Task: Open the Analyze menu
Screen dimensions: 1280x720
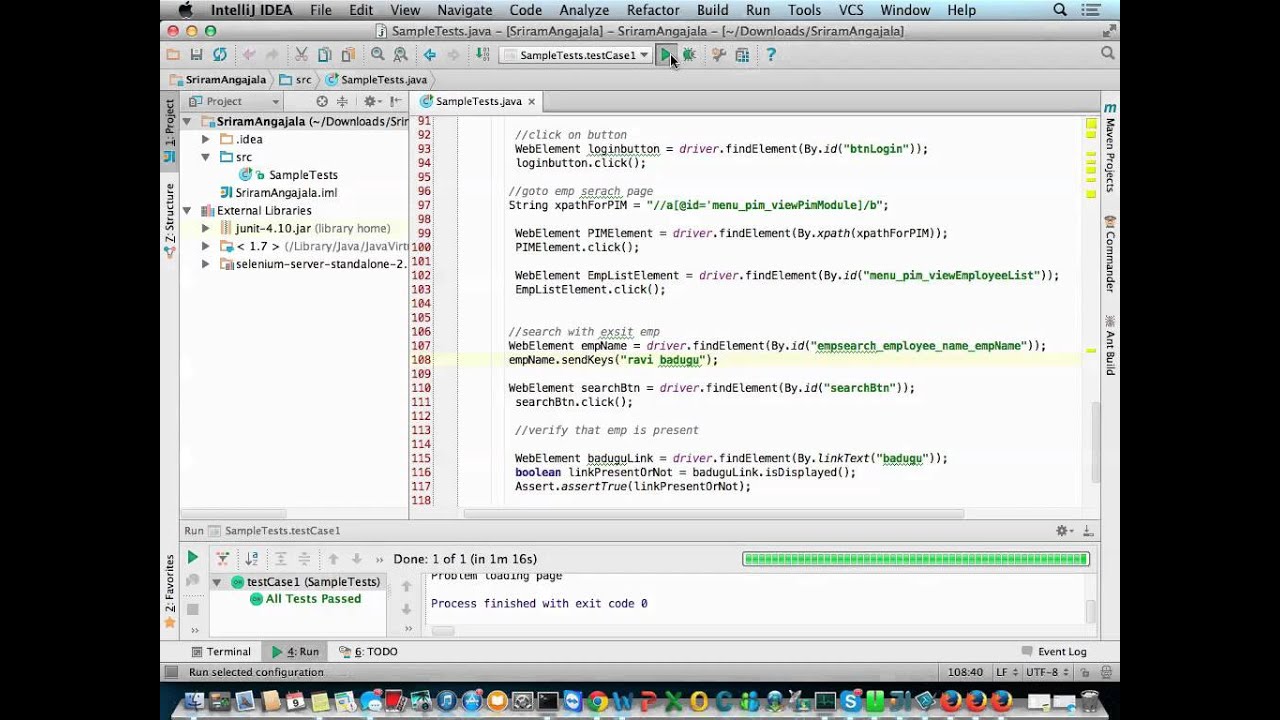Action: pyautogui.click(x=584, y=10)
